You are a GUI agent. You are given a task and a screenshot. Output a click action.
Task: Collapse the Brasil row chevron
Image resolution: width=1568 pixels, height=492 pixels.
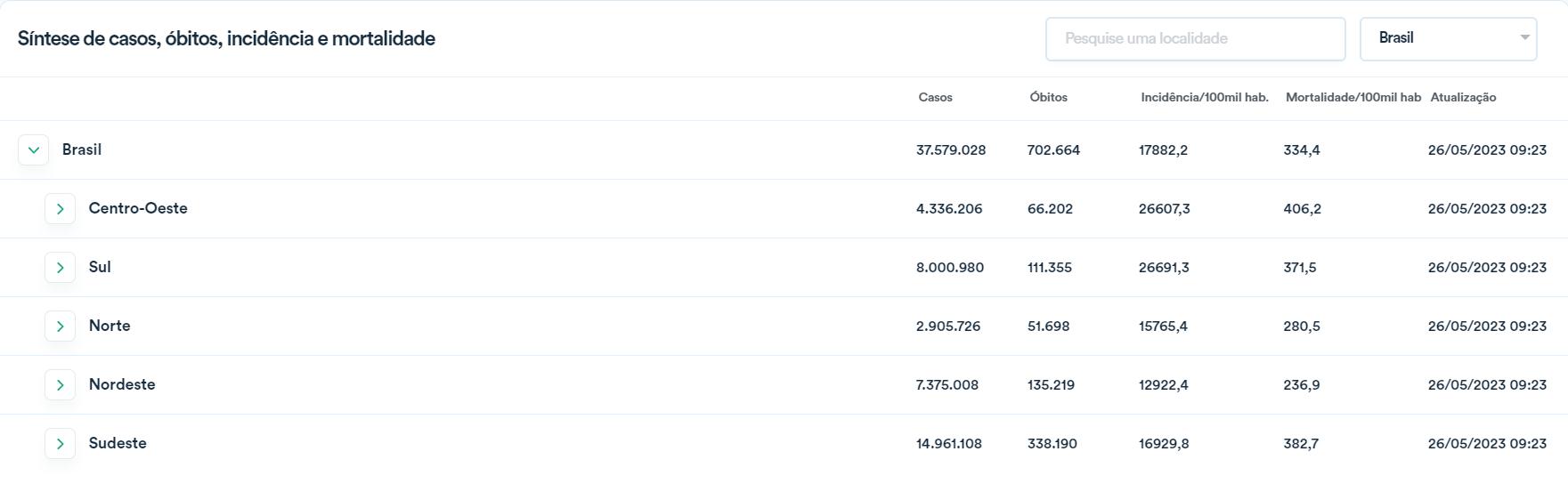33,150
